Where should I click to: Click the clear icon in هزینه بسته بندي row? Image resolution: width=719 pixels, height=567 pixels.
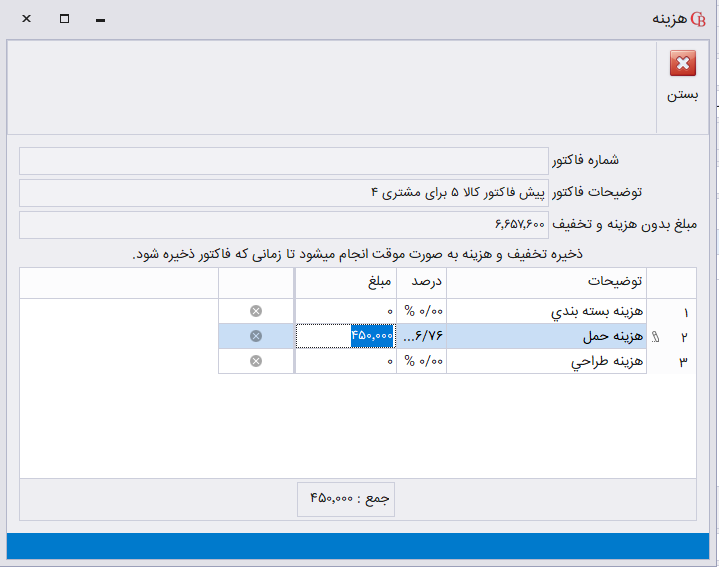click(x=256, y=311)
